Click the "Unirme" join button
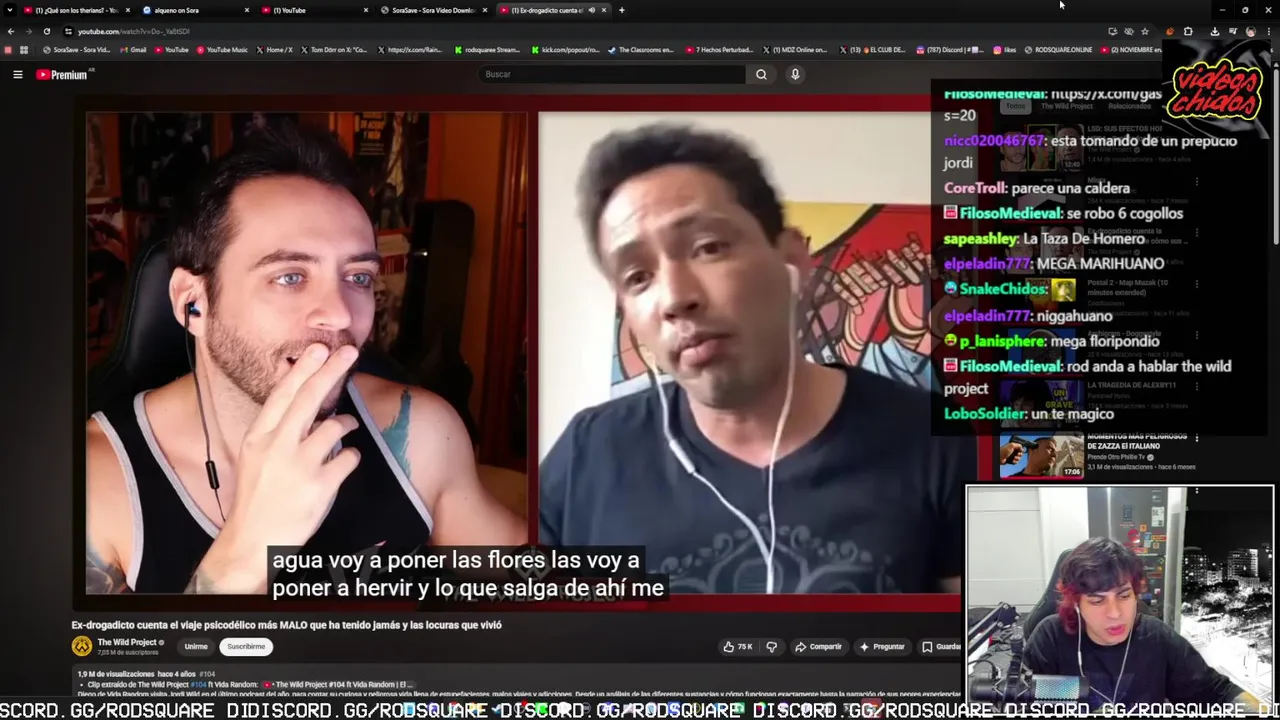Screen dimensions: 1280x720 196,647
